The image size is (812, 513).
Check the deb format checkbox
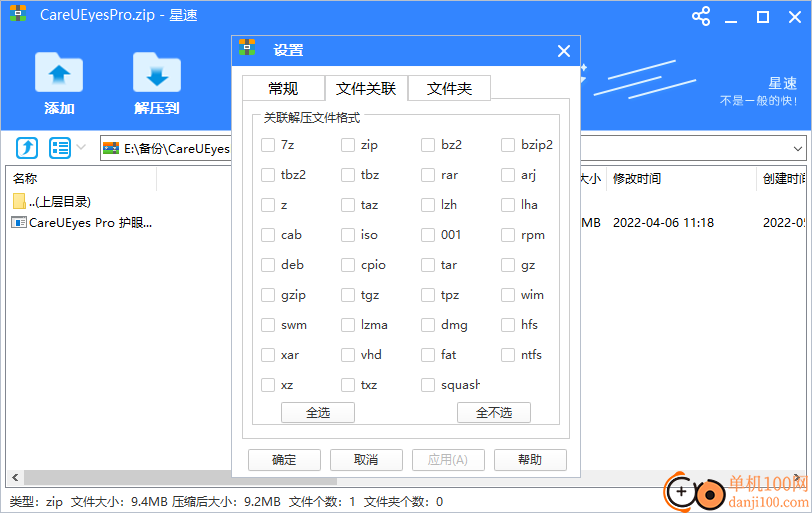coord(268,265)
